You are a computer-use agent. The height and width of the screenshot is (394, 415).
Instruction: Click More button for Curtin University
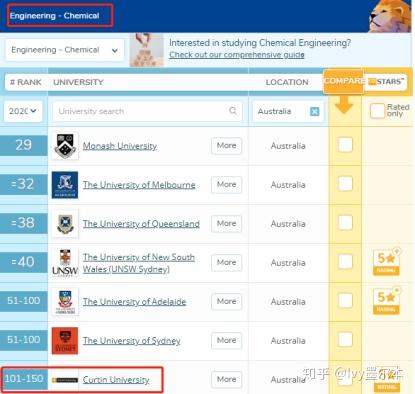pyautogui.click(x=226, y=380)
